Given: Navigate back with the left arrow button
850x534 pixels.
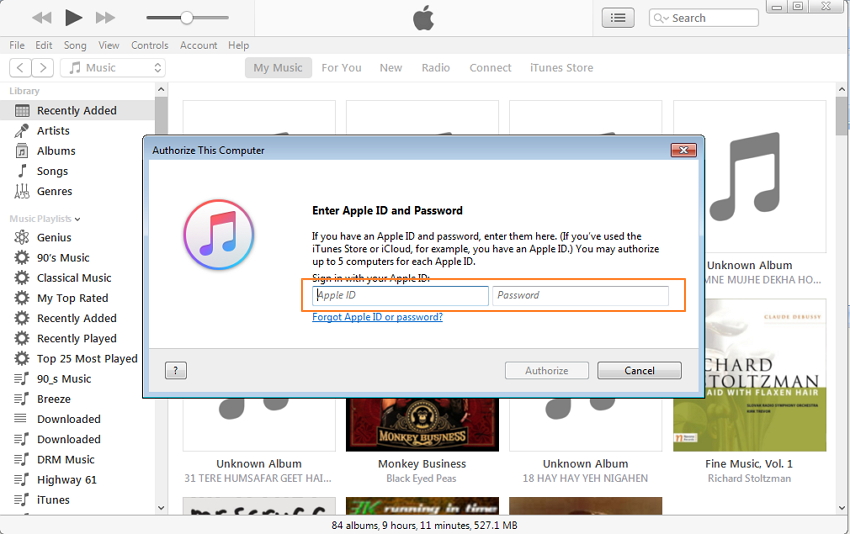Looking at the screenshot, I should (x=20, y=68).
